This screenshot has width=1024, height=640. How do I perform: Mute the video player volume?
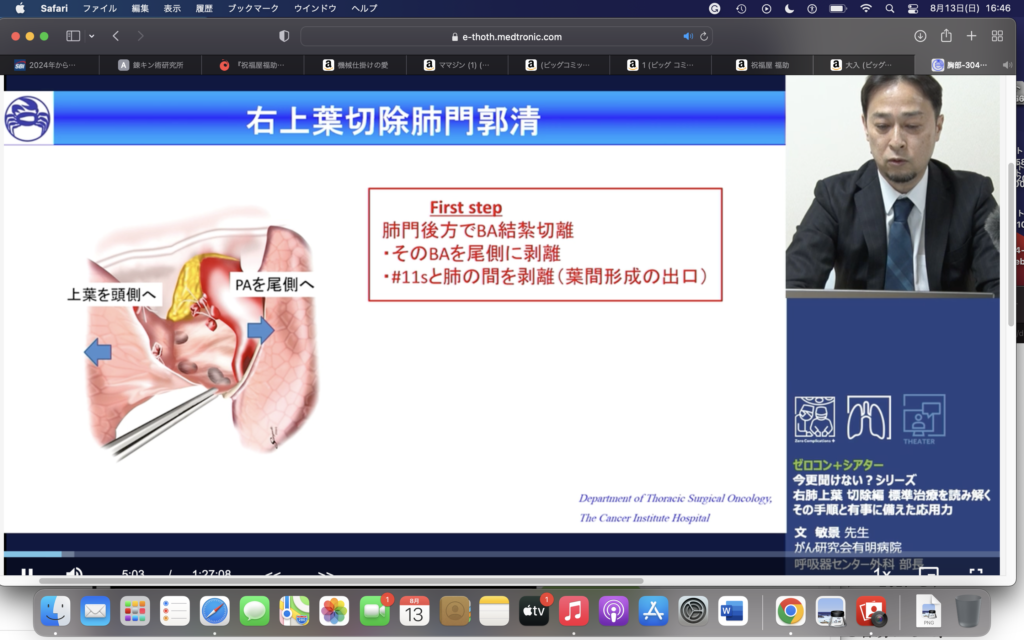click(x=74, y=574)
